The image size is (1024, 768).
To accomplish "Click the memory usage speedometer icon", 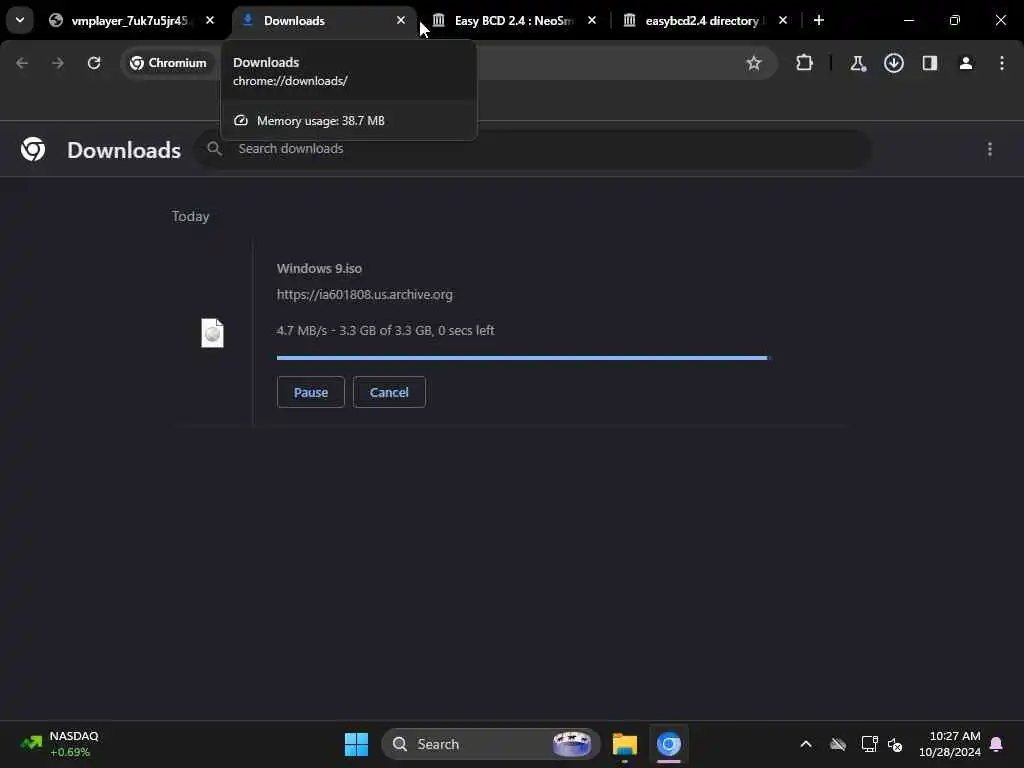I will click(241, 120).
